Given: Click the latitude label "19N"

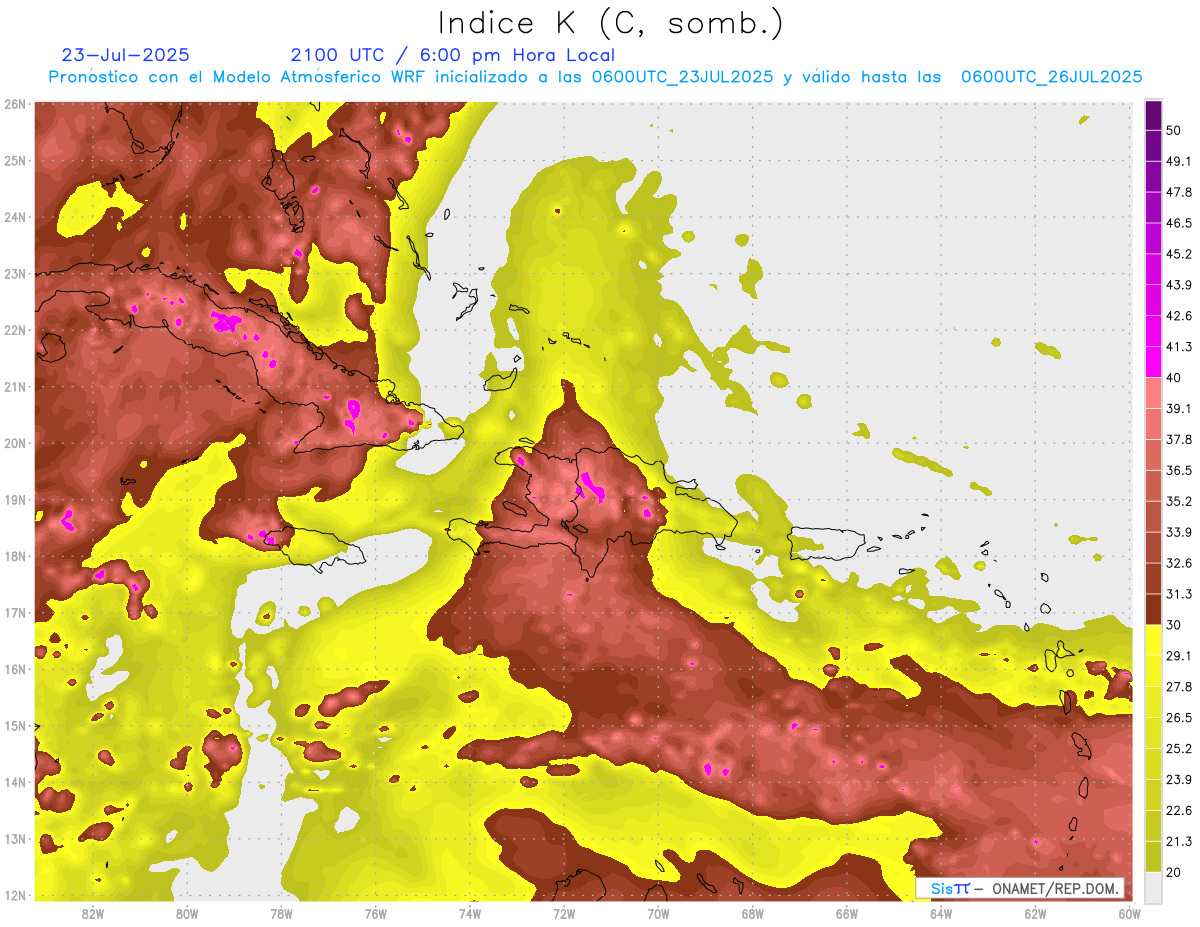Looking at the screenshot, I should pos(15,500).
